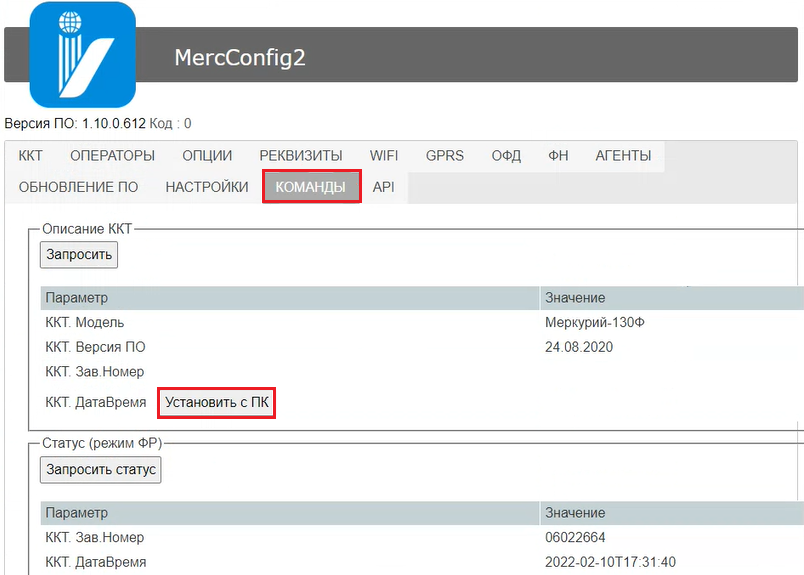Select the КОМАНДЫ tab
The width and height of the screenshot is (804, 575).
coord(310,187)
